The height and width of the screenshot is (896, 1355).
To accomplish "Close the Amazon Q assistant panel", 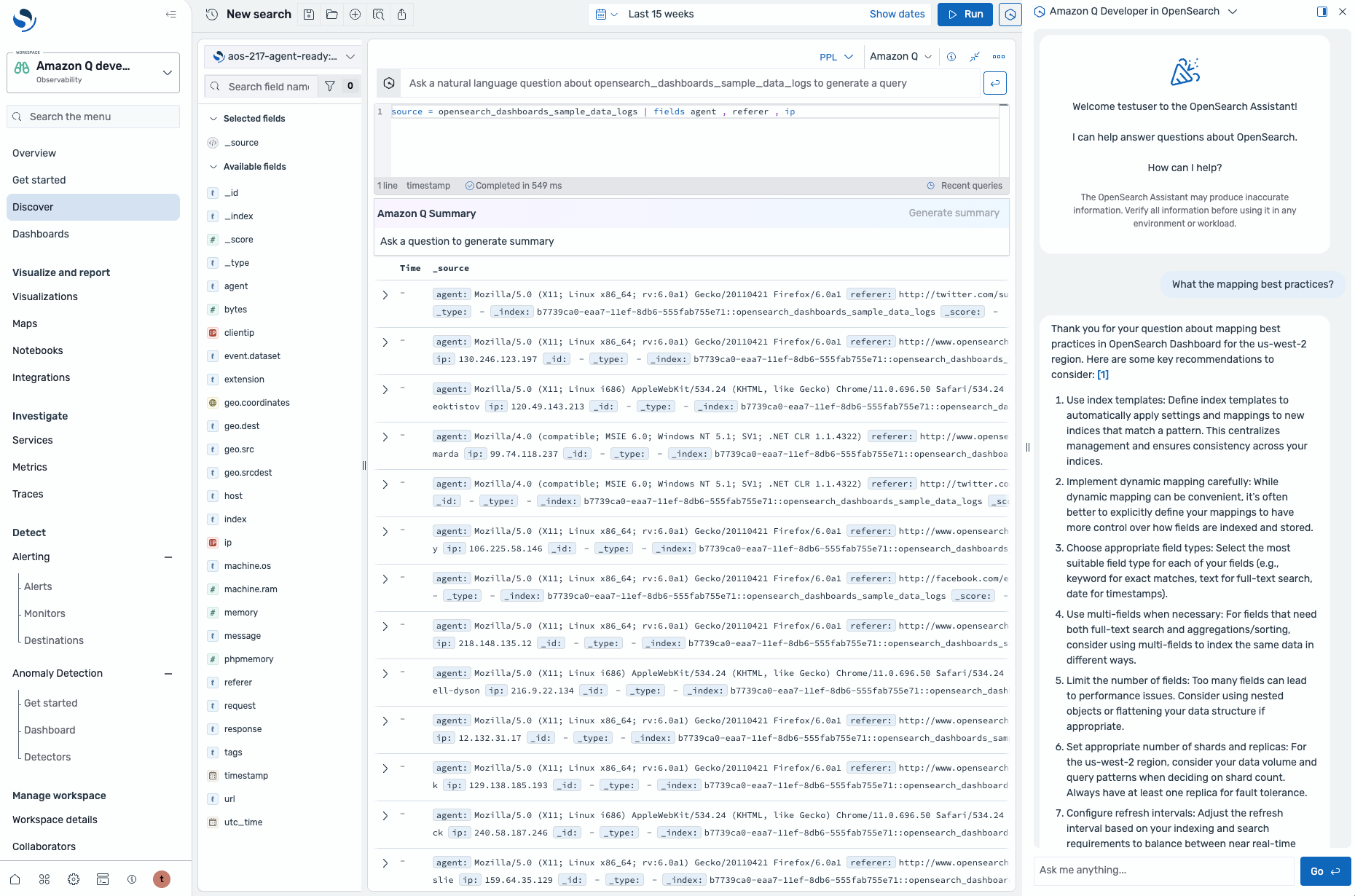I will click(1343, 11).
